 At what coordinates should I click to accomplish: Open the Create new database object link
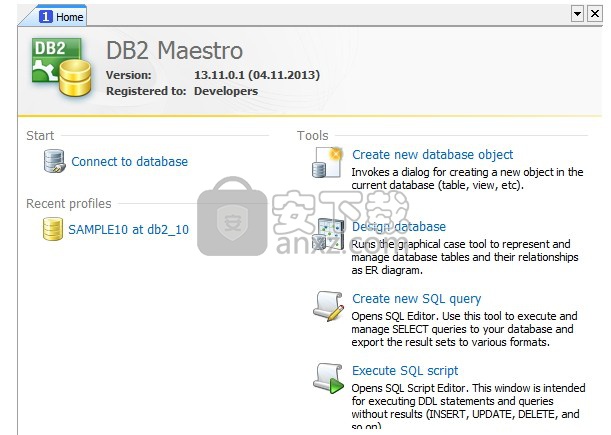433,155
